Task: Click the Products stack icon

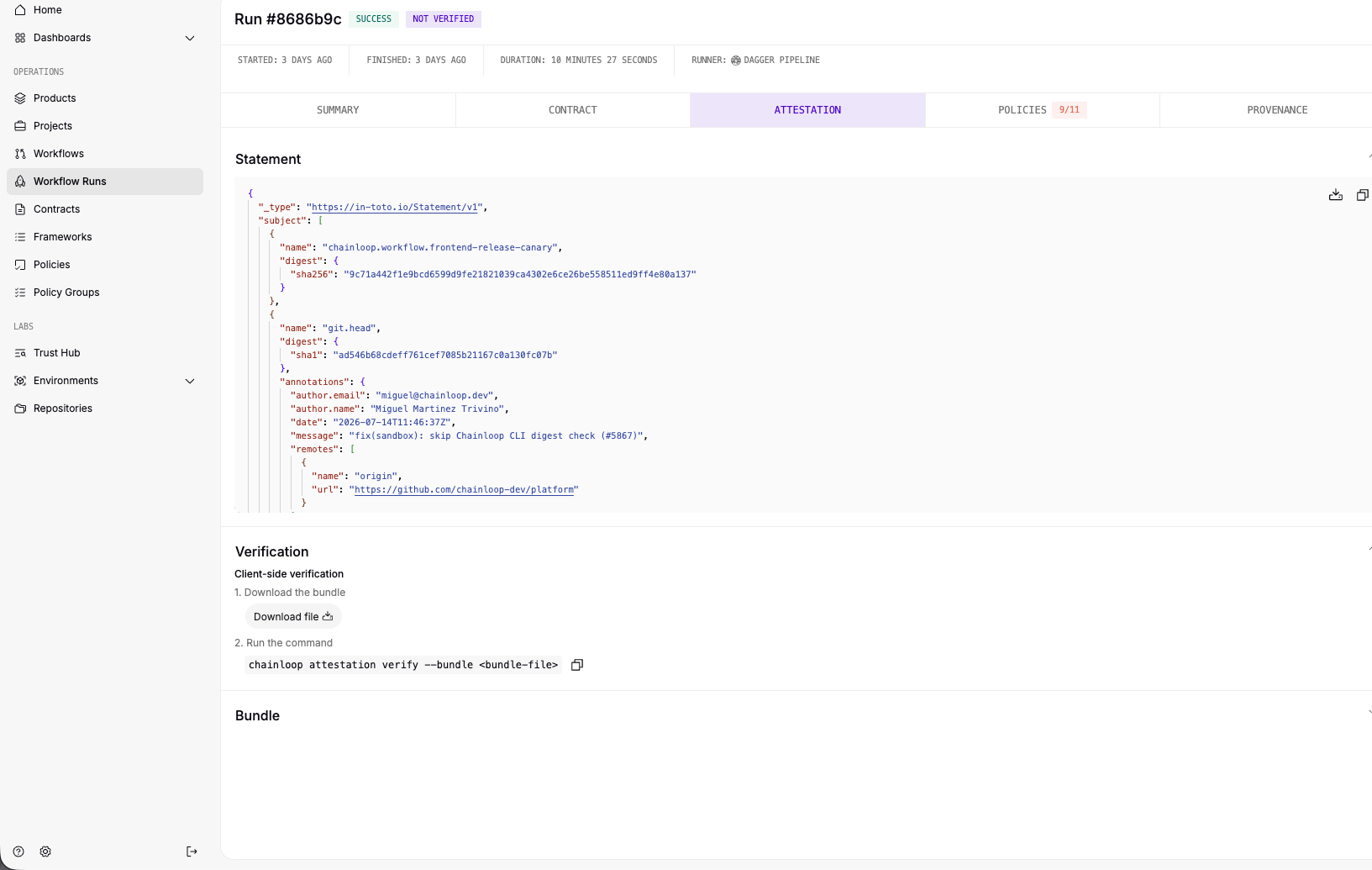Action: click(x=20, y=98)
